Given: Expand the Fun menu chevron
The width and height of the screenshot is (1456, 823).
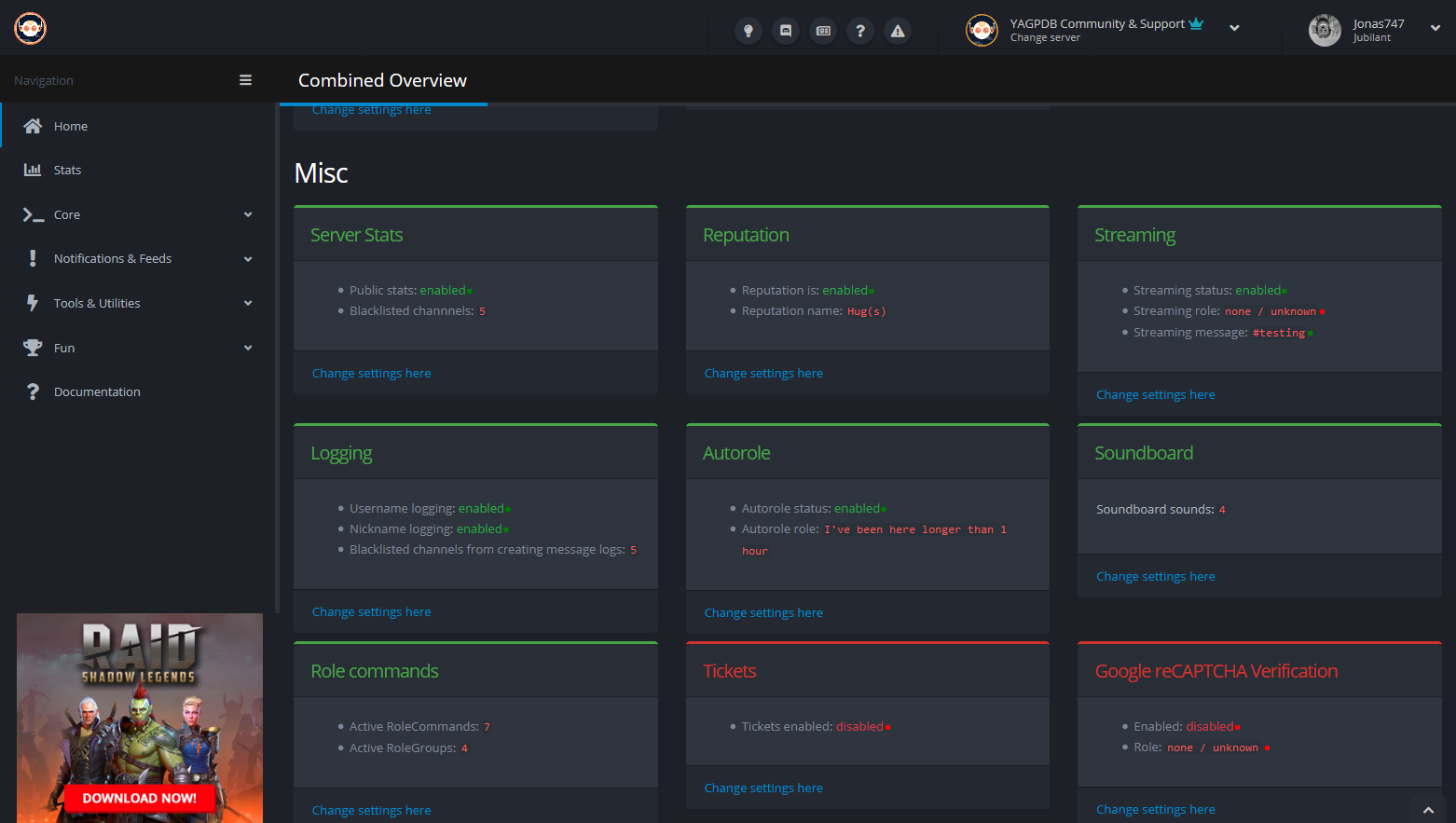Looking at the screenshot, I should (x=248, y=348).
